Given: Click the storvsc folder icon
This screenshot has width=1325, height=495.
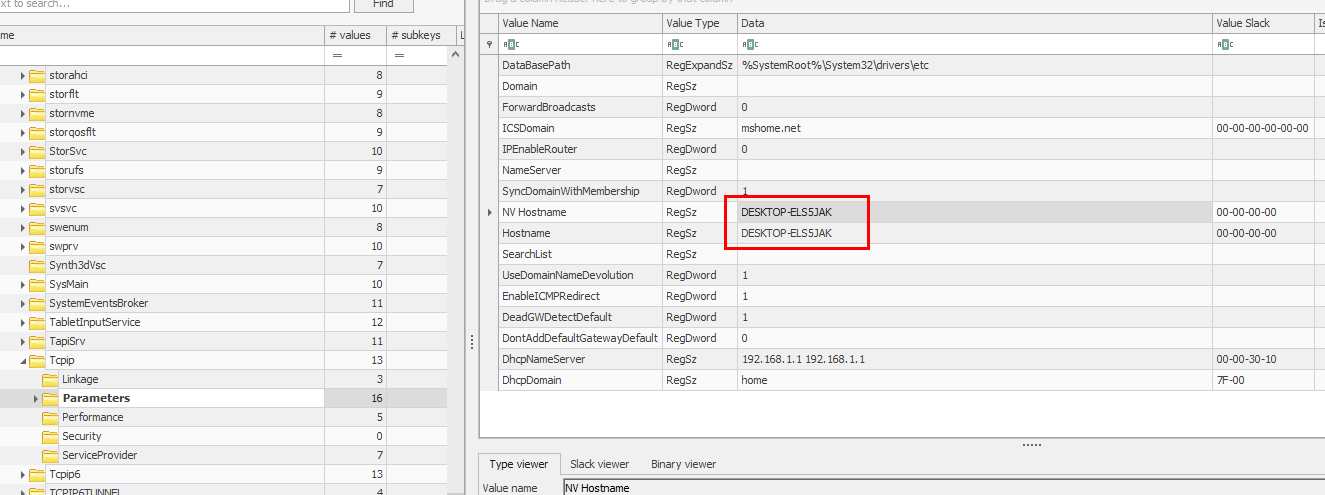Looking at the screenshot, I should (x=37, y=190).
